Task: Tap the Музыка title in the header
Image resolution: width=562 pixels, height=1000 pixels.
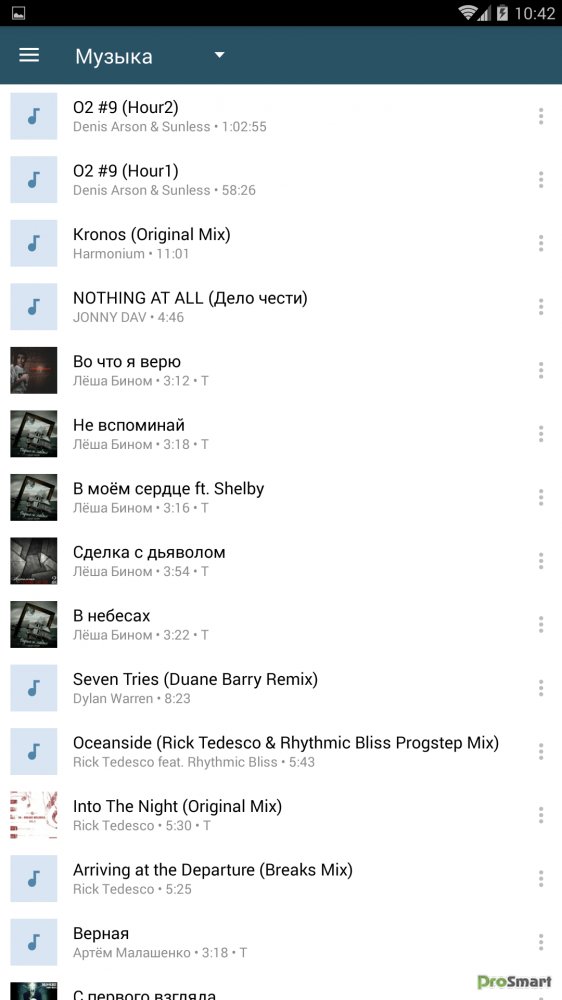Action: click(x=114, y=57)
